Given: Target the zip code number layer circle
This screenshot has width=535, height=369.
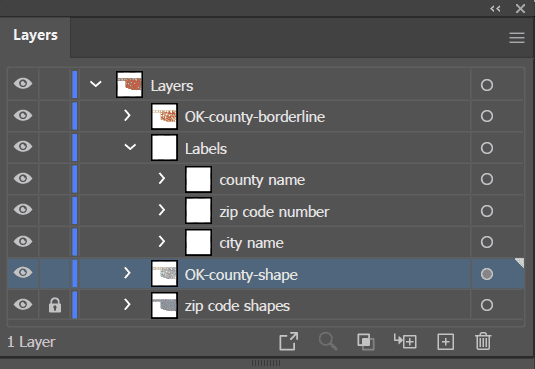Looking at the screenshot, I should pyautogui.click(x=487, y=211).
